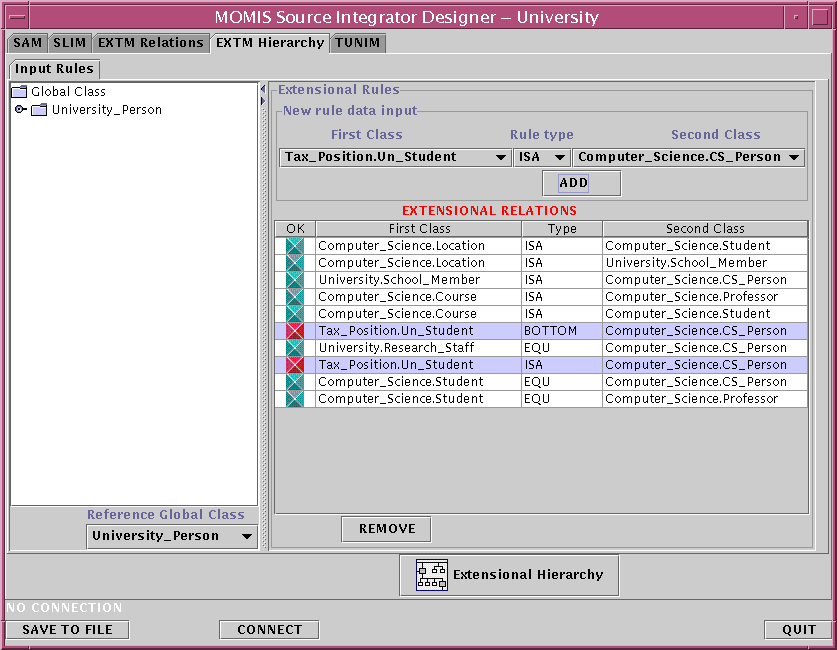Click the red X status icon in Tax_Position ISA row
This screenshot has width=837, height=650.
coord(295,365)
